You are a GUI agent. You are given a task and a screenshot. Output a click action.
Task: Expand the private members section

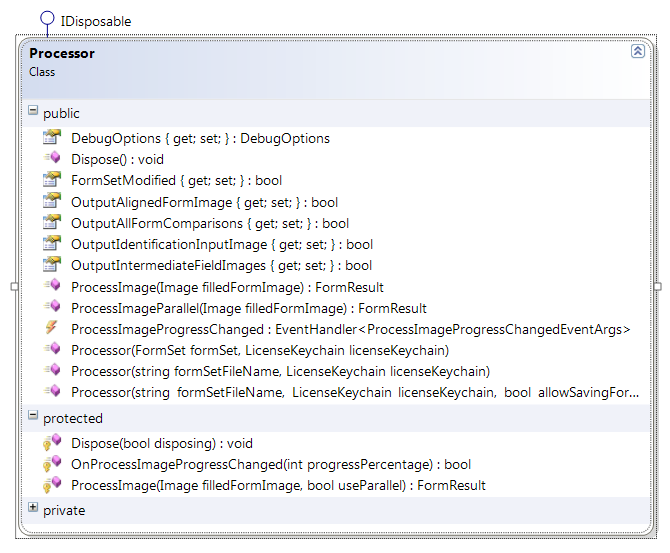[x=33, y=507]
